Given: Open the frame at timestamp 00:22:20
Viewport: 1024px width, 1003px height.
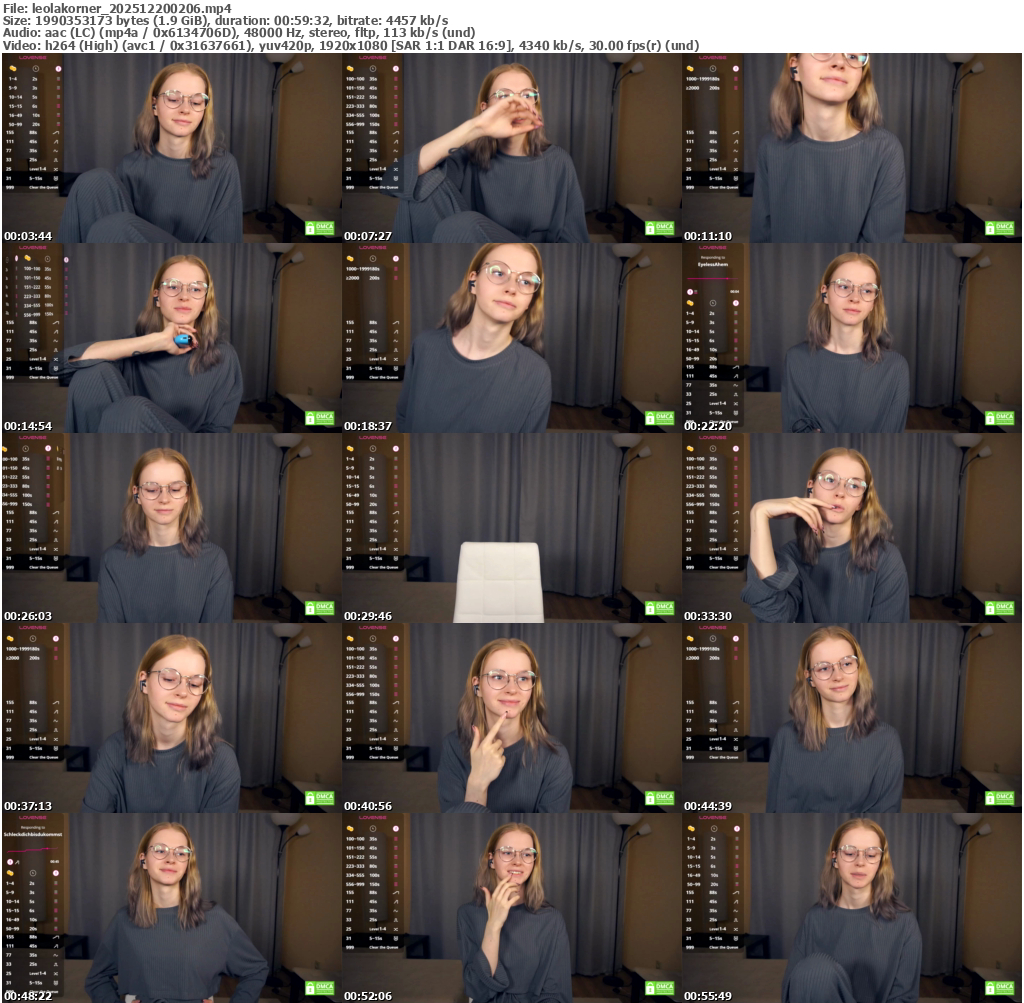Looking at the screenshot, I should (x=851, y=338).
